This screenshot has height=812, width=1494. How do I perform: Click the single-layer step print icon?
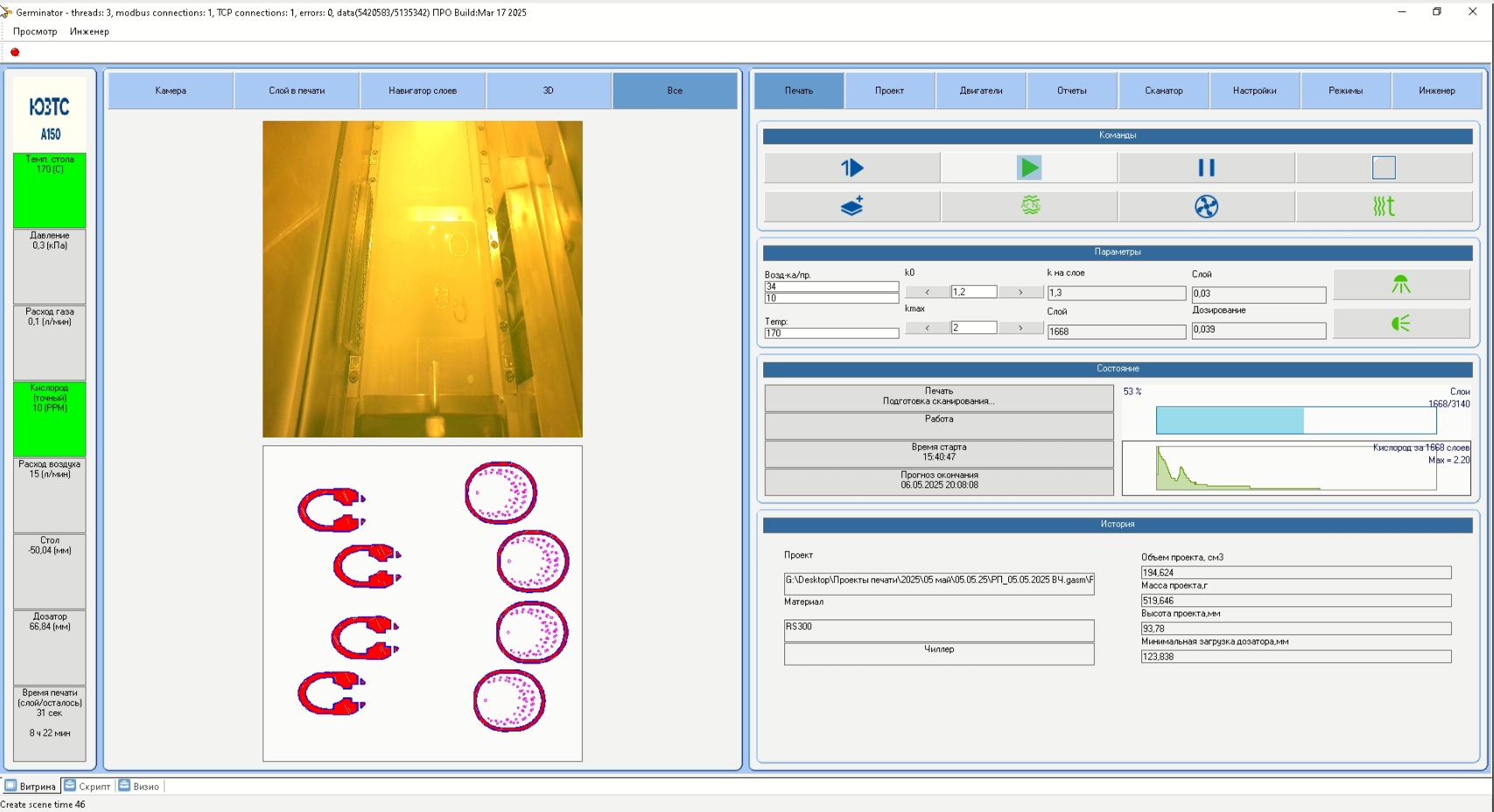pos(852,168)
